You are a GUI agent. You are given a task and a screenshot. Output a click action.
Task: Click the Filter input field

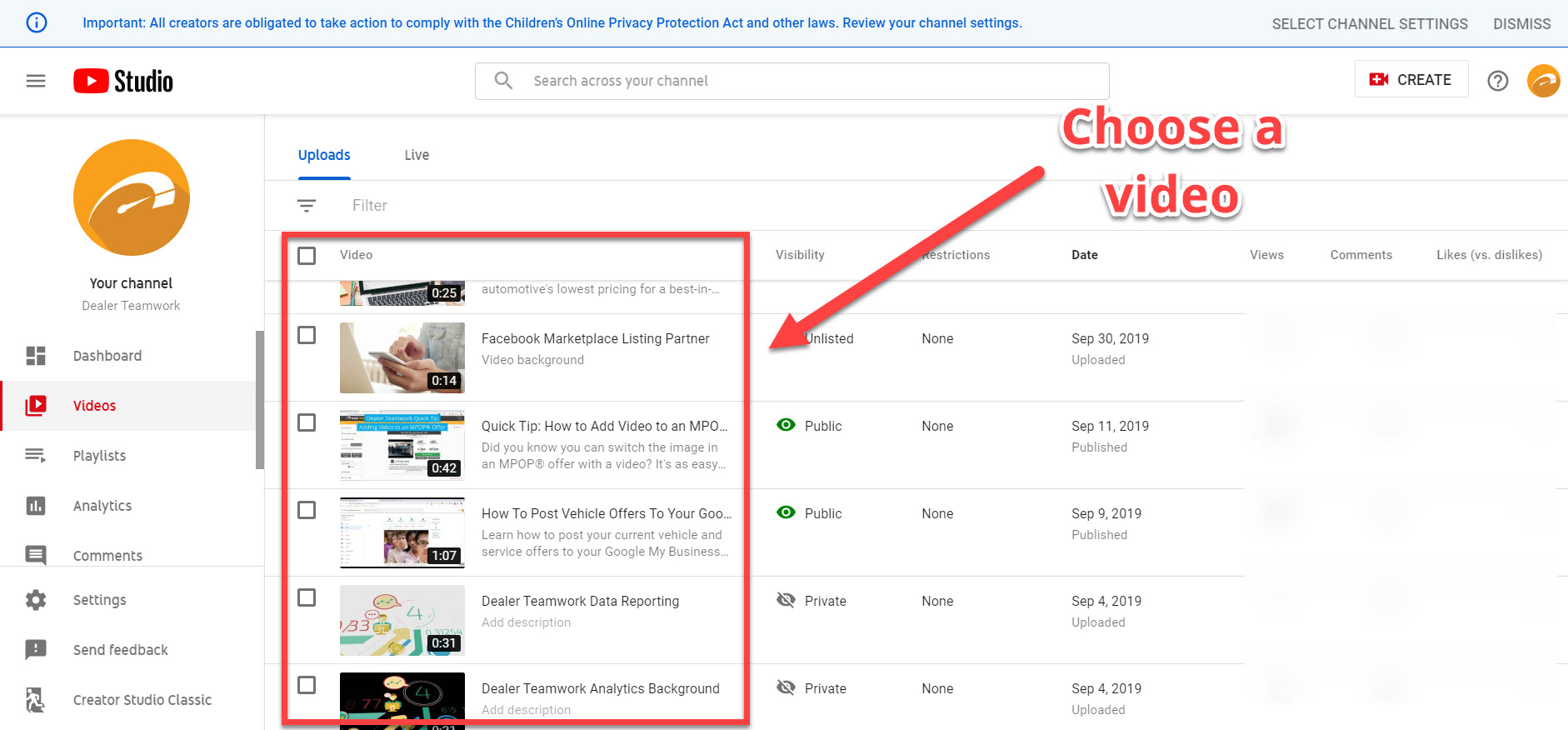(x=370, y=205)
